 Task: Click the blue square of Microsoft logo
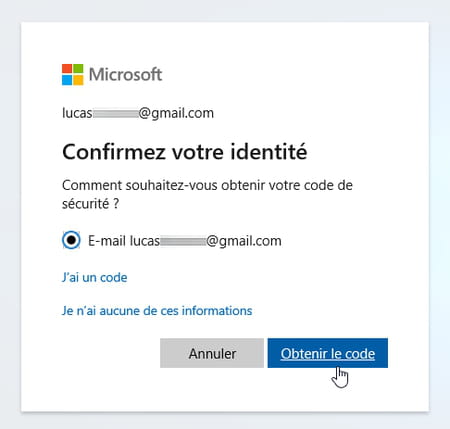pos(67,80)
